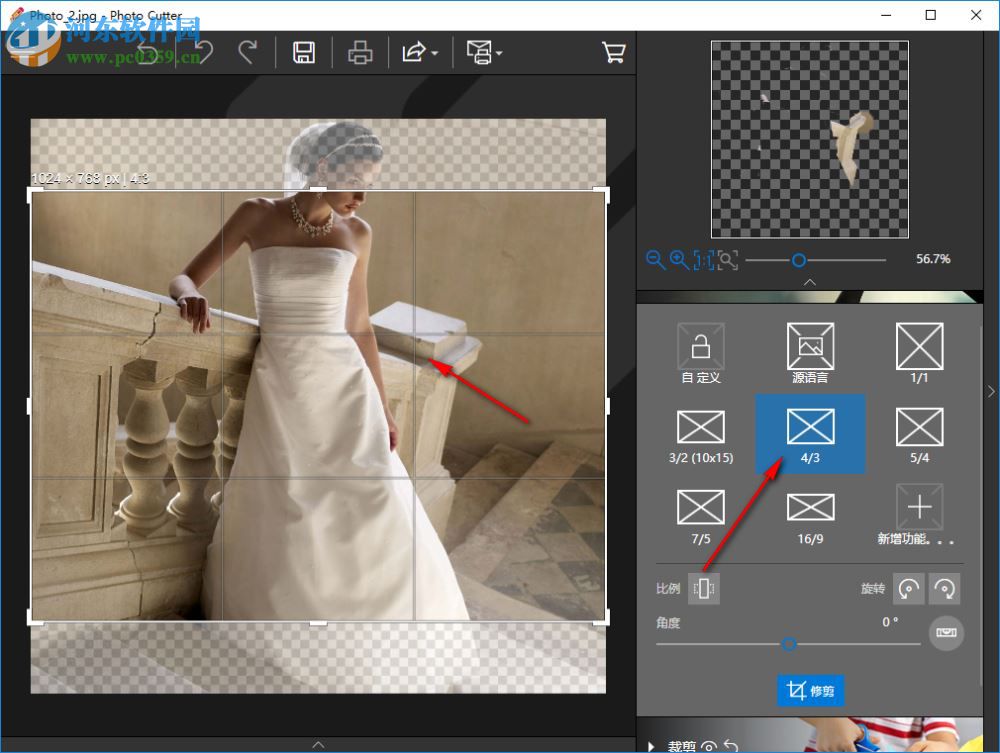Apply the crop with the 修剪 button
The image size is (1000, 753).
[810, 690]
